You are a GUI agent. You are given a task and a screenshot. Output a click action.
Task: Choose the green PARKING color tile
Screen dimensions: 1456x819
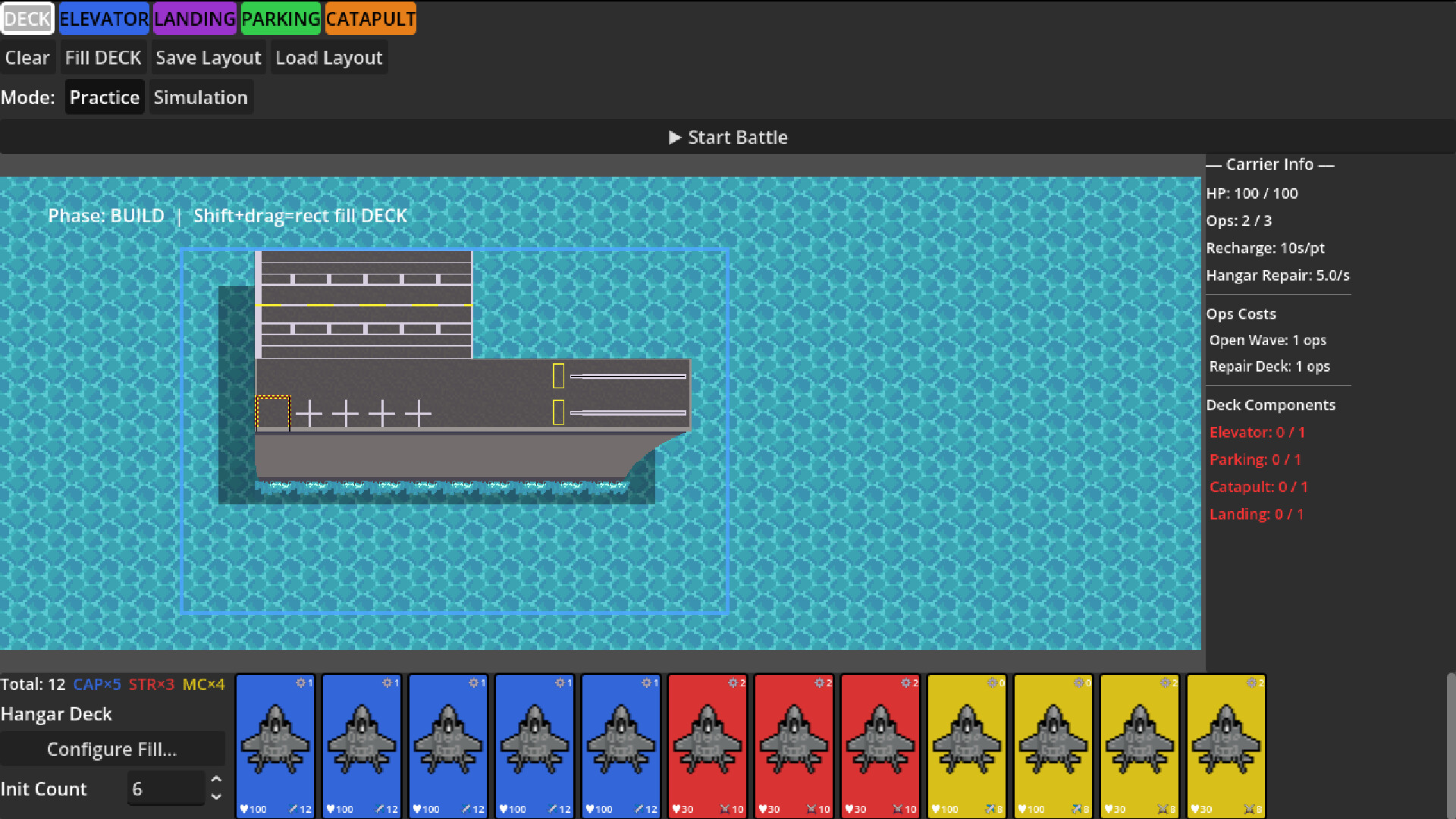point(281,19)
